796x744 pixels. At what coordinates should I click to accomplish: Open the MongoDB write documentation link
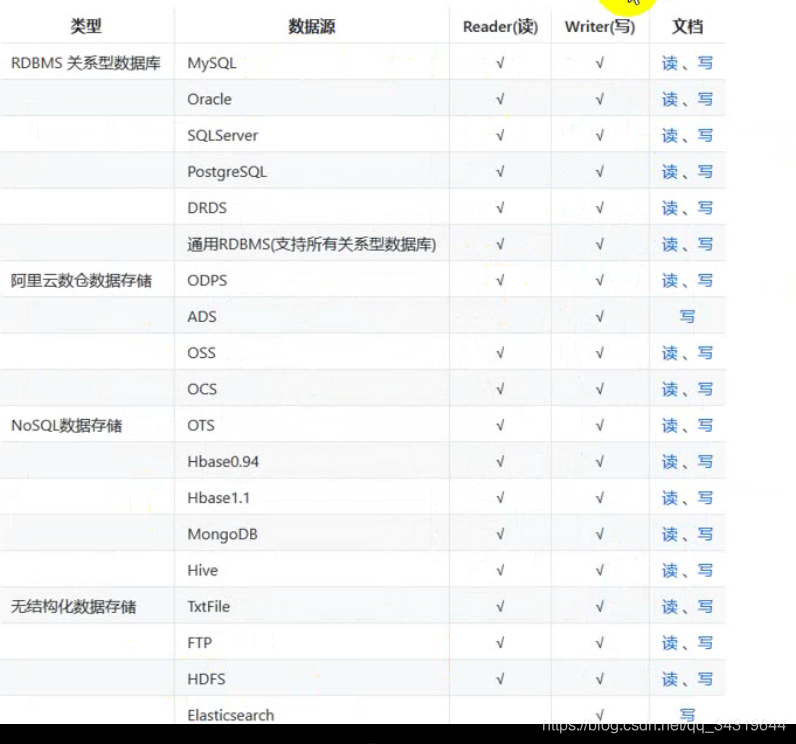pos(705,534)
